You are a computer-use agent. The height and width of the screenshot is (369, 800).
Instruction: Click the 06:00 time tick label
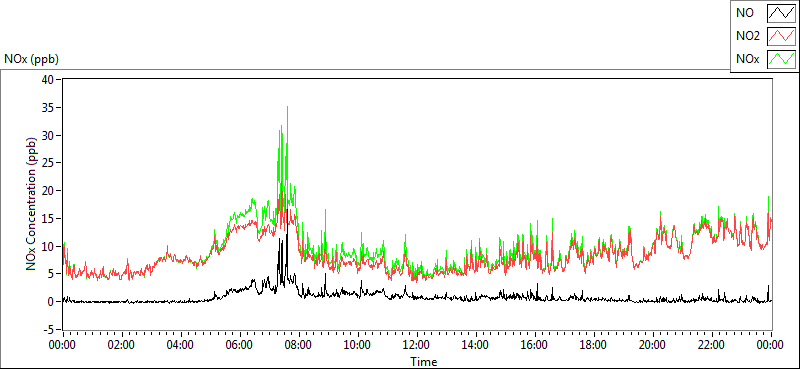(x=239, y=345)
